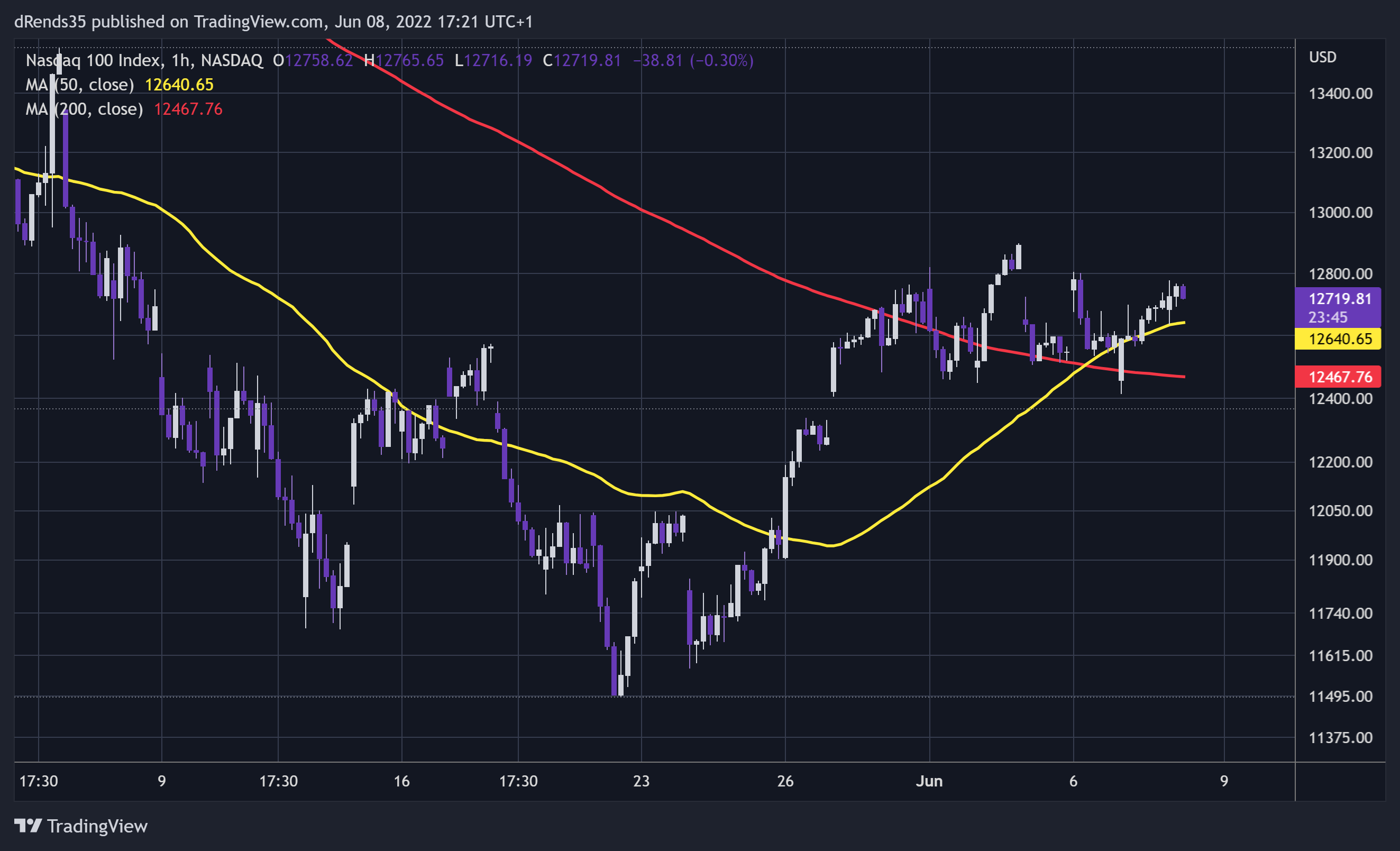
Task: Click the TradingView wordmark text
Action: 97,826
